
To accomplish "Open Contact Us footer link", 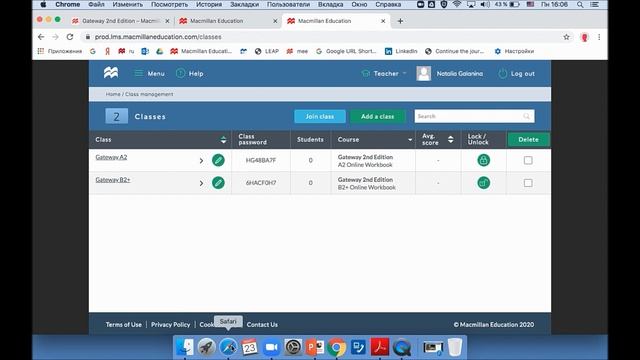I will pyautogui.click(x=262, y=324).
